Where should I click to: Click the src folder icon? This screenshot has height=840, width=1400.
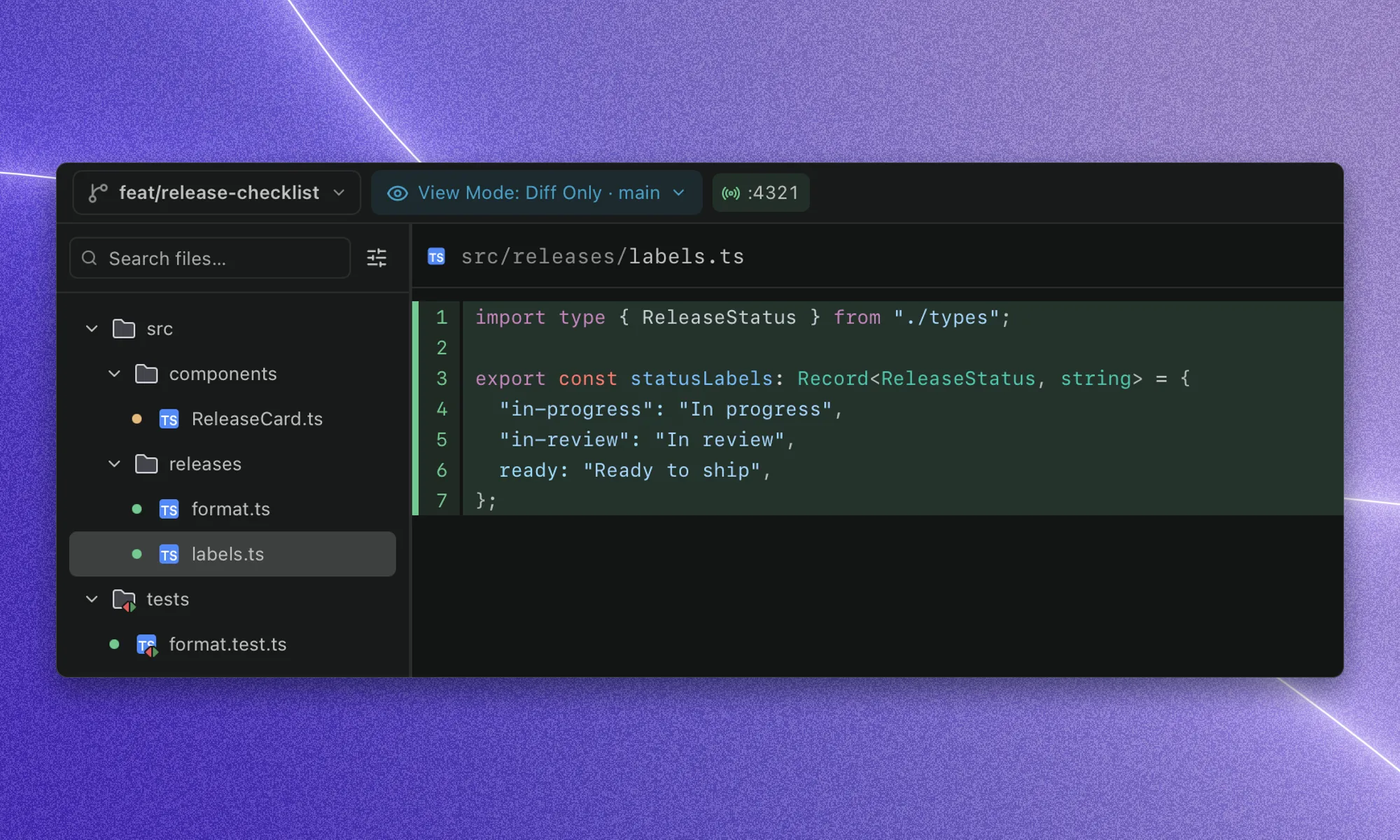pyautogui.click(x=124, y=328)
